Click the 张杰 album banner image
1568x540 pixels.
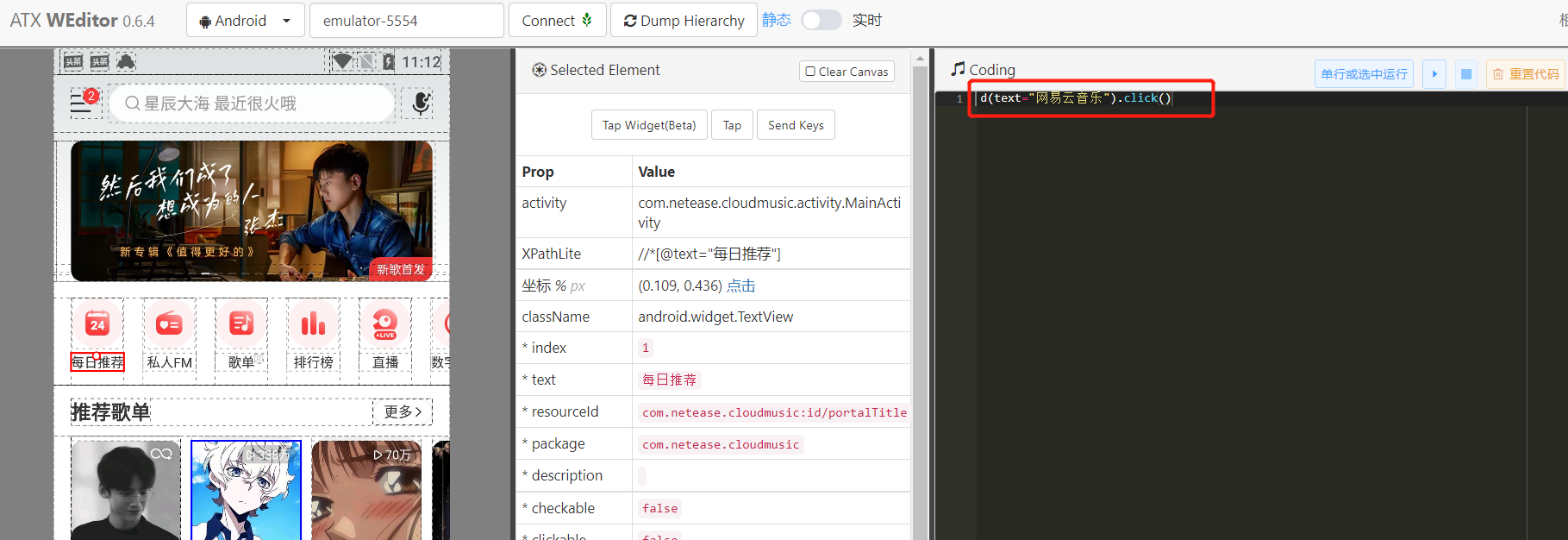252,211
